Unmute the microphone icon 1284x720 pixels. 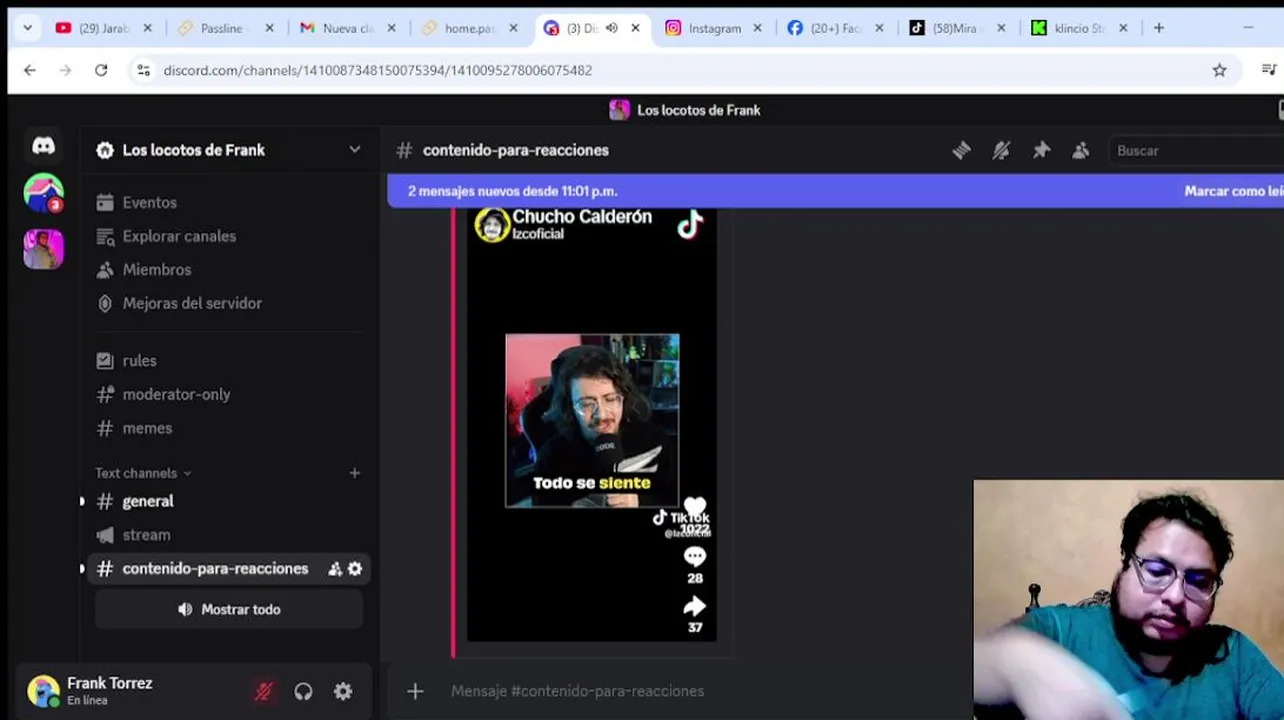coord(264,691)
